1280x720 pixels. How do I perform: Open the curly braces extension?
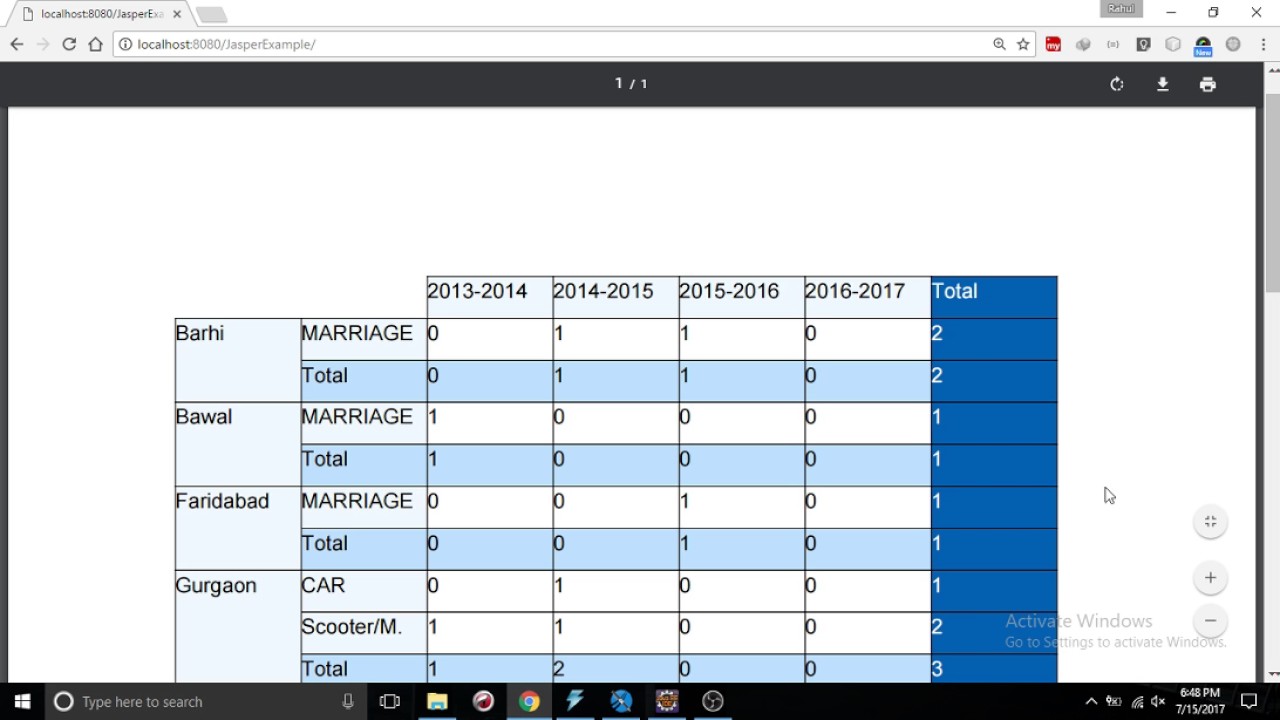click(x=1113, y=44)
